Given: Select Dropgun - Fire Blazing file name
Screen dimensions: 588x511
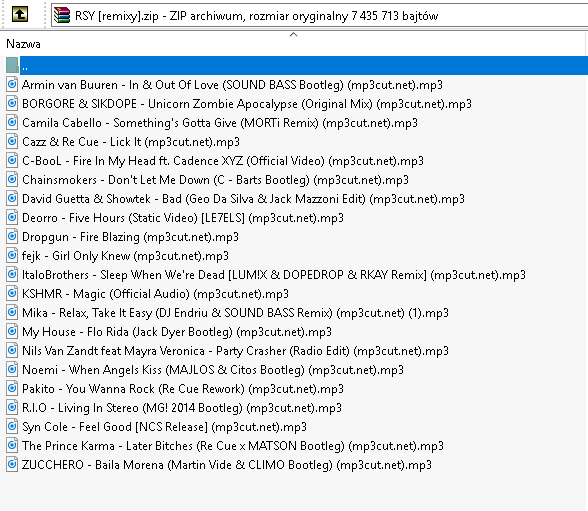Looking at the screenshot, I should click(130, 237).
